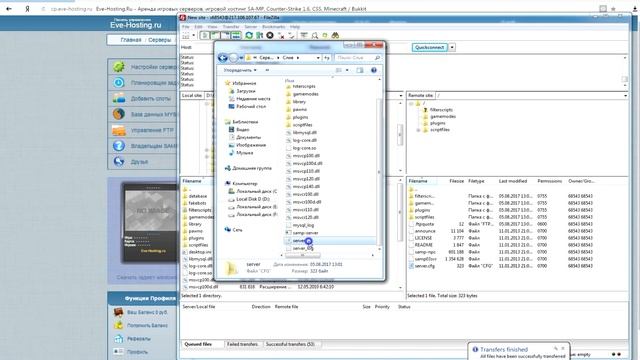Viewport: 640px width, 360px height.
Task: Select samp-server file in Explorer dialog
Action: [305, 233]
